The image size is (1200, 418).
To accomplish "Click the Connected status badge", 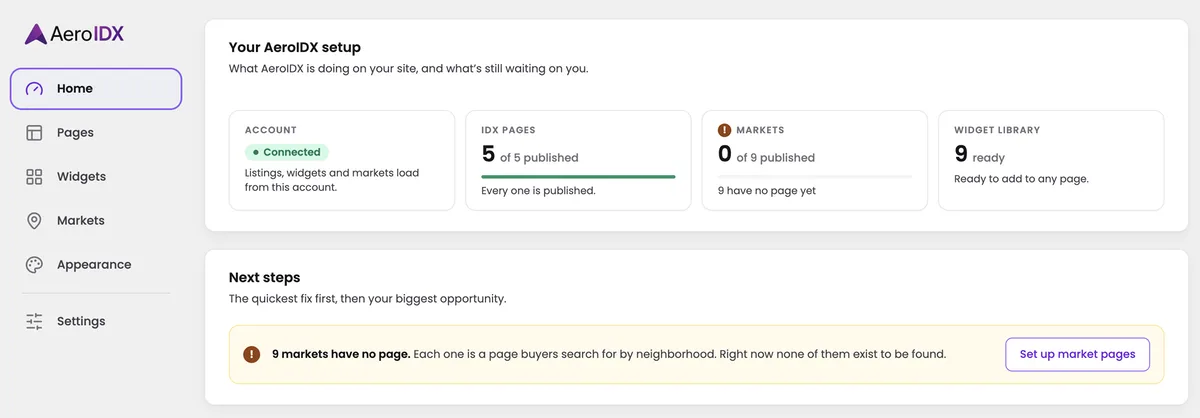I will [x=287, y=152].
